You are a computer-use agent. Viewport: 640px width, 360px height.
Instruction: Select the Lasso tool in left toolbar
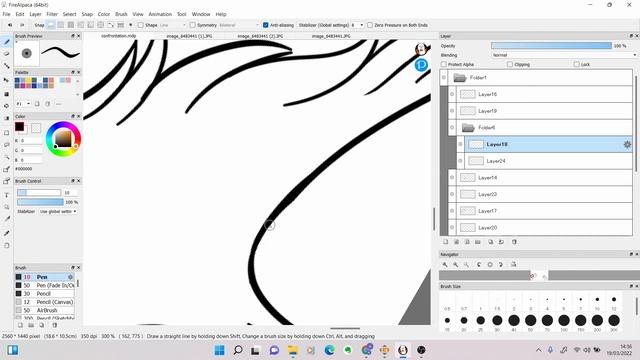click(7, 144)
